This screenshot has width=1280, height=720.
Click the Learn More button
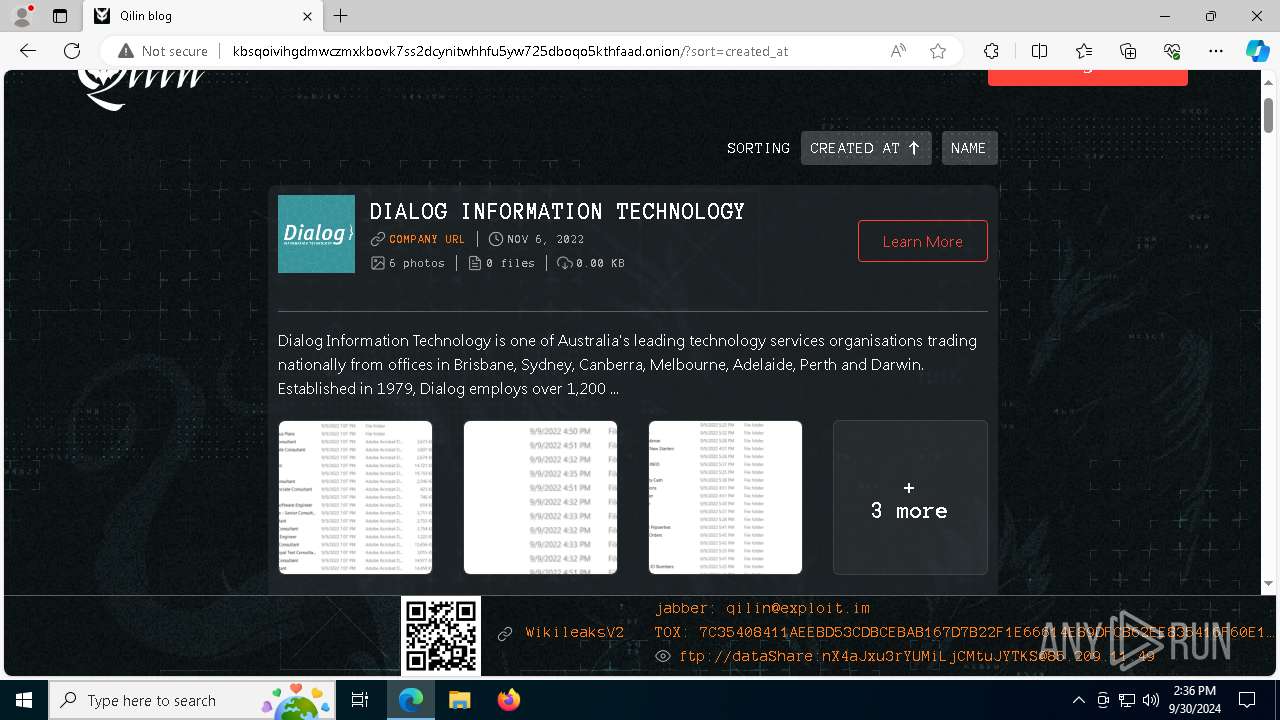click(x=922, y=241)
